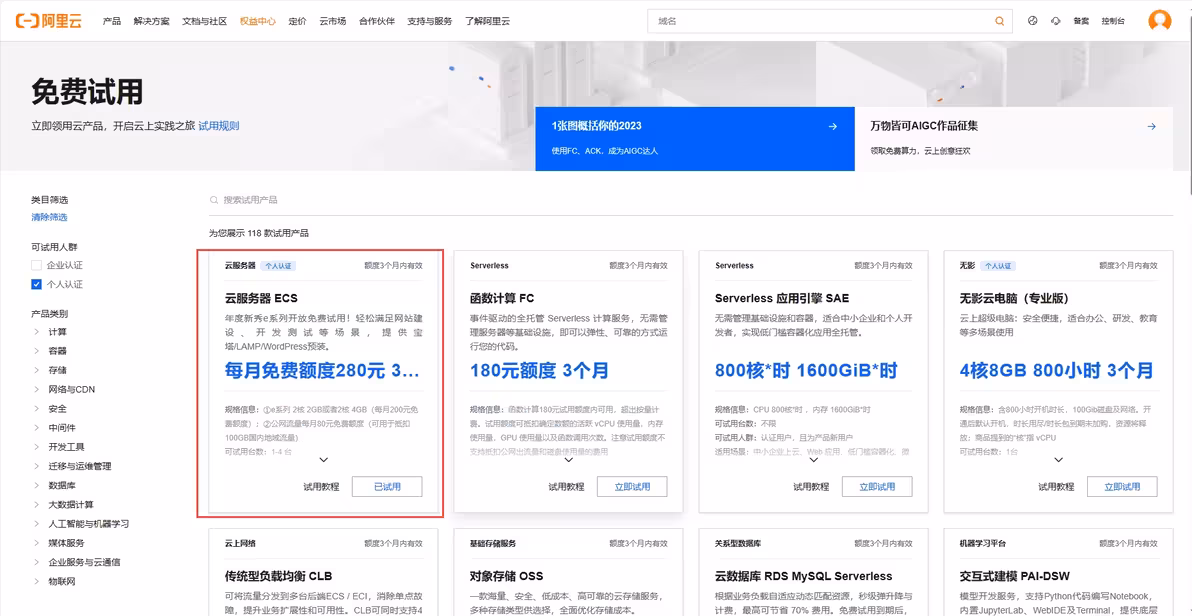Open 试用教程 for 云服务器 ECS
The height and width of the screenshot is (616, 1192).
321,487
